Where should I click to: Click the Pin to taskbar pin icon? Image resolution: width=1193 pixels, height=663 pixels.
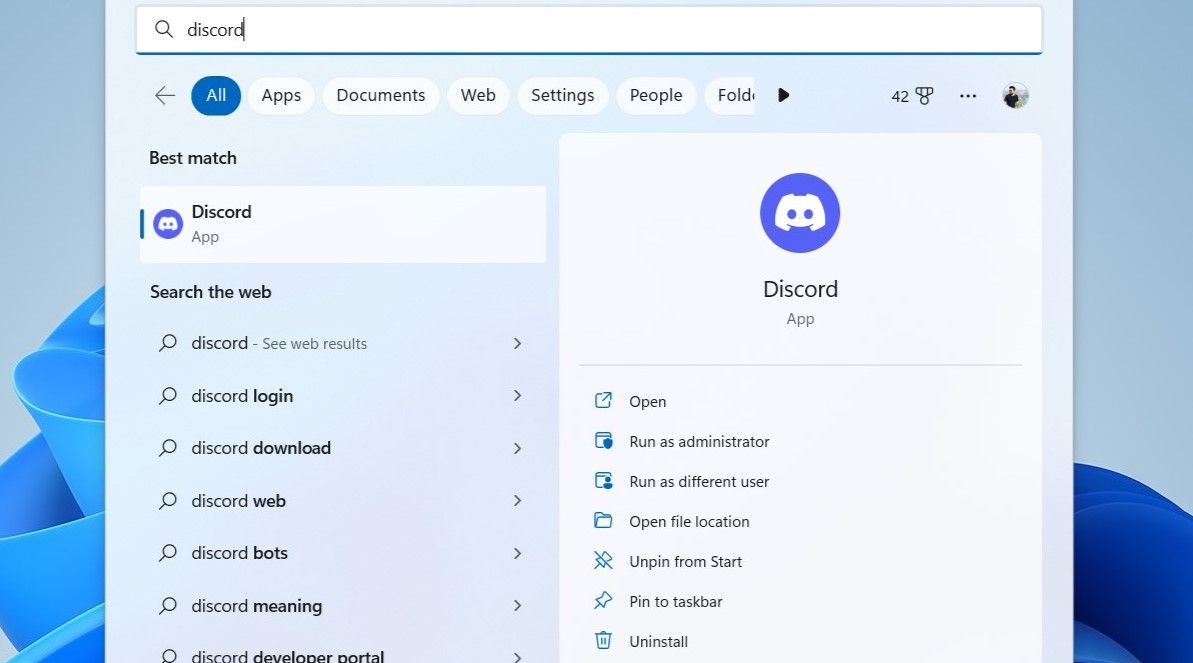pyautogui.click(x=603, y=601)
